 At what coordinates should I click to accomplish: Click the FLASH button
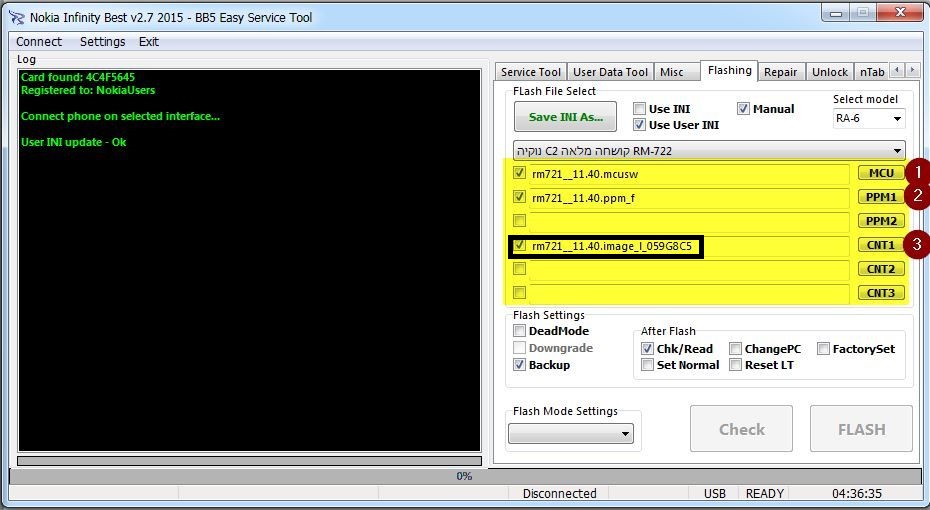click(861, 429)
